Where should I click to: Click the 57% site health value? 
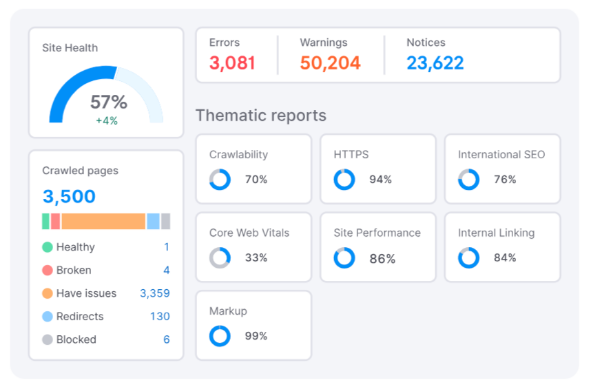109,102
